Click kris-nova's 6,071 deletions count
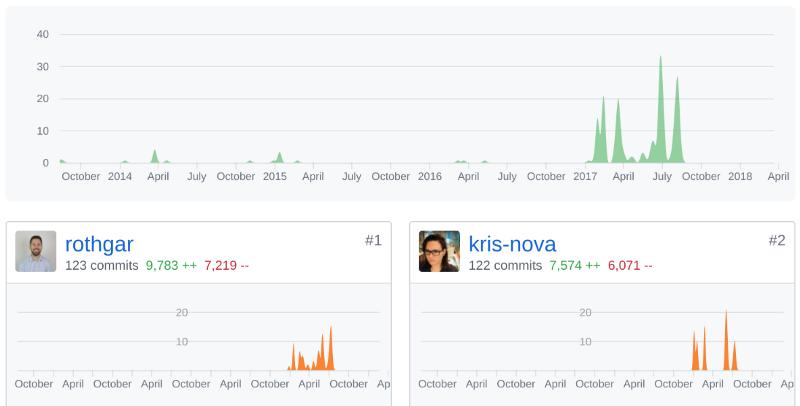Screen dimensions: 800x406 tap(630, 266)
